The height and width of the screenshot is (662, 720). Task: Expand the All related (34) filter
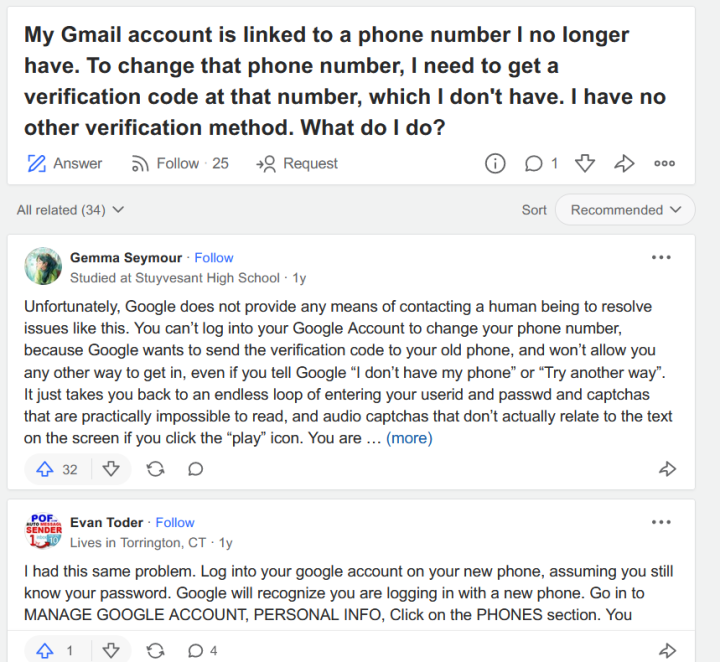[70, 210]
